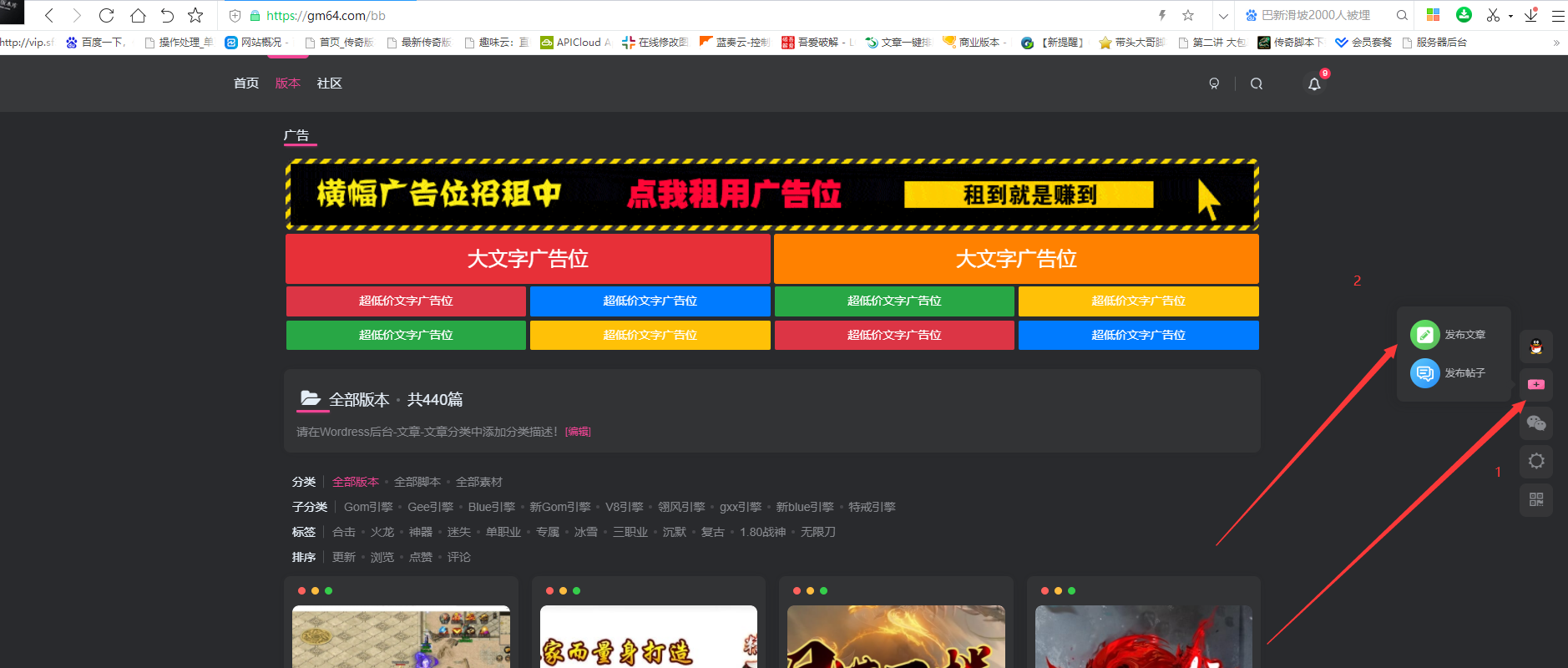Expand the address bar history dropdown
1568x668 pixels.
tap(1223, 16)
